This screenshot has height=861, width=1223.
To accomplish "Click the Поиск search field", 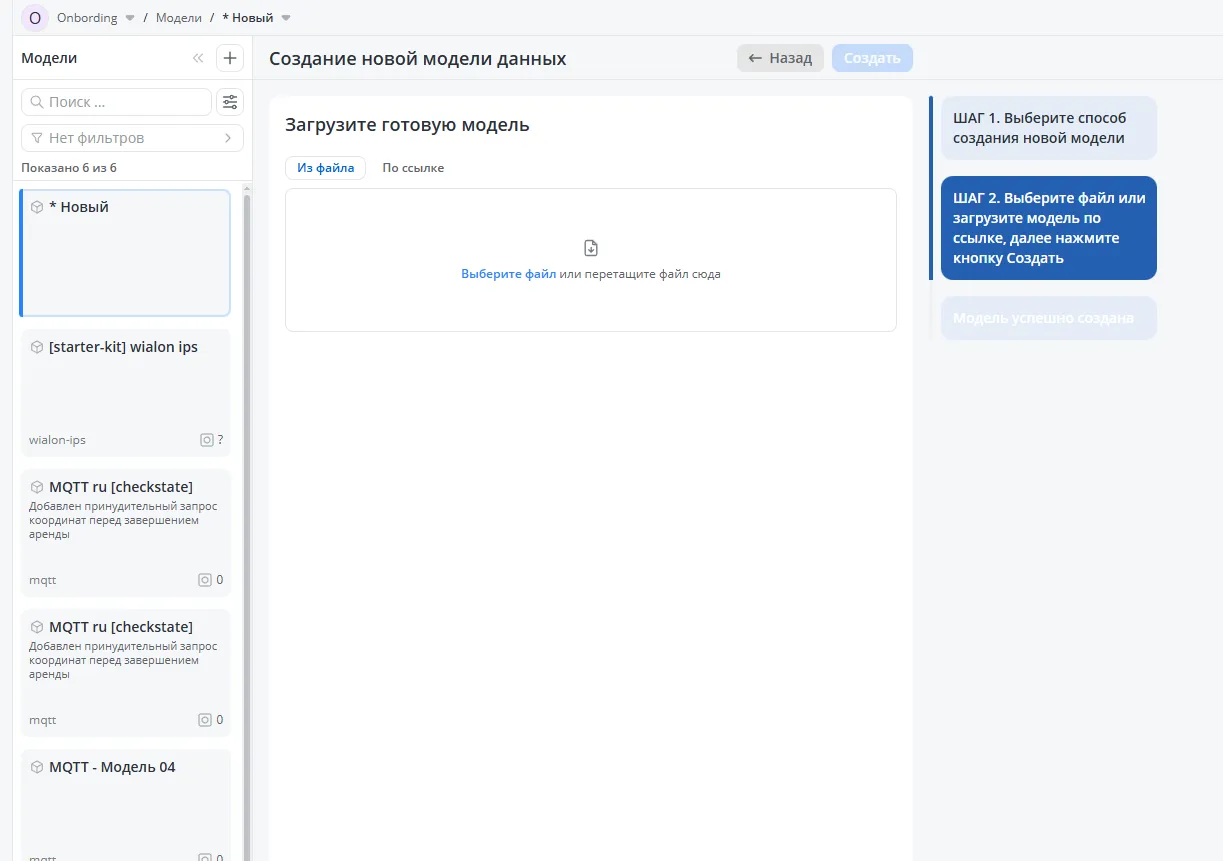I will click(117, 102).
